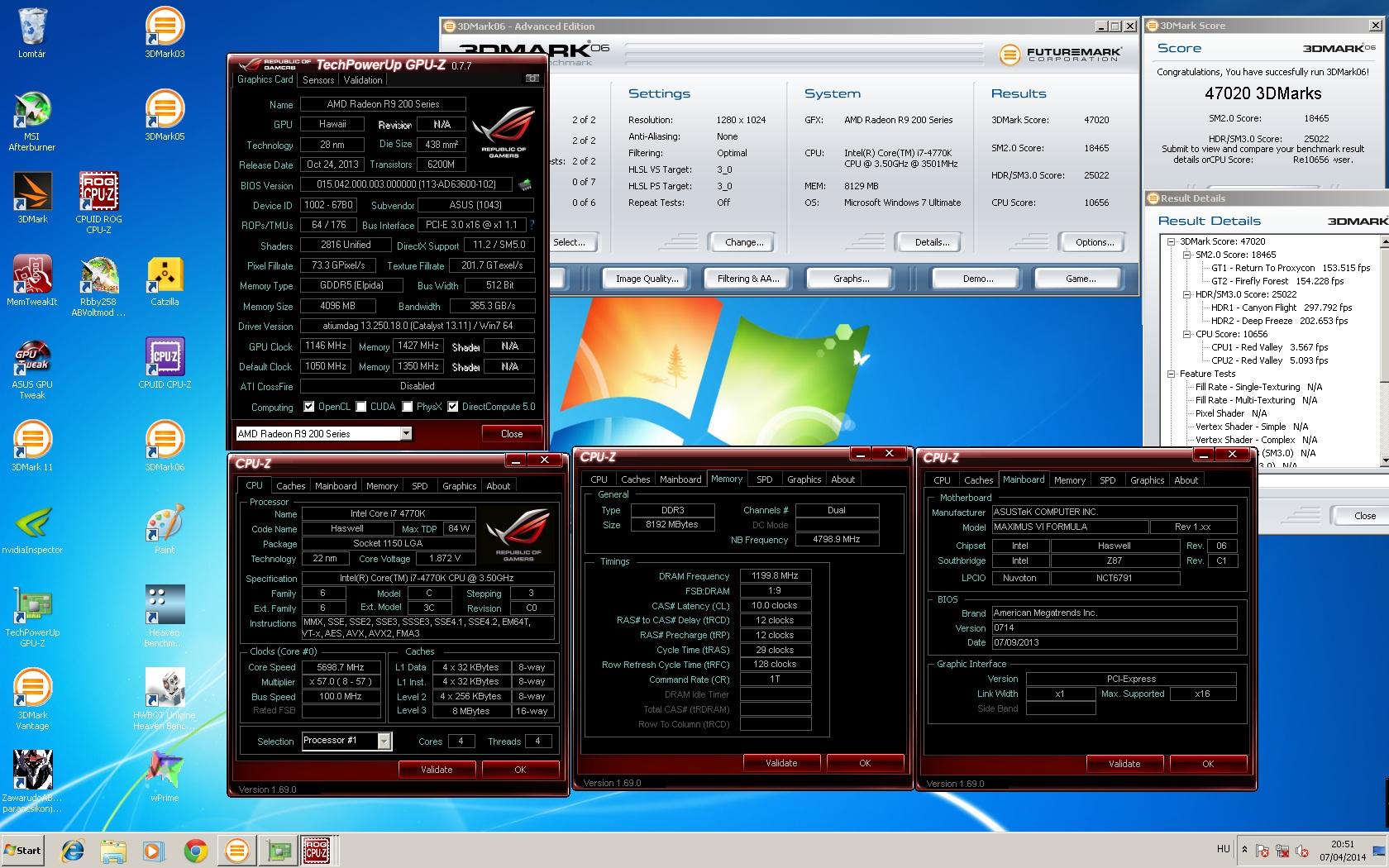
Task: Collapse the 3DMark Score: 47020 tree node
Action: coord(1172,241)
